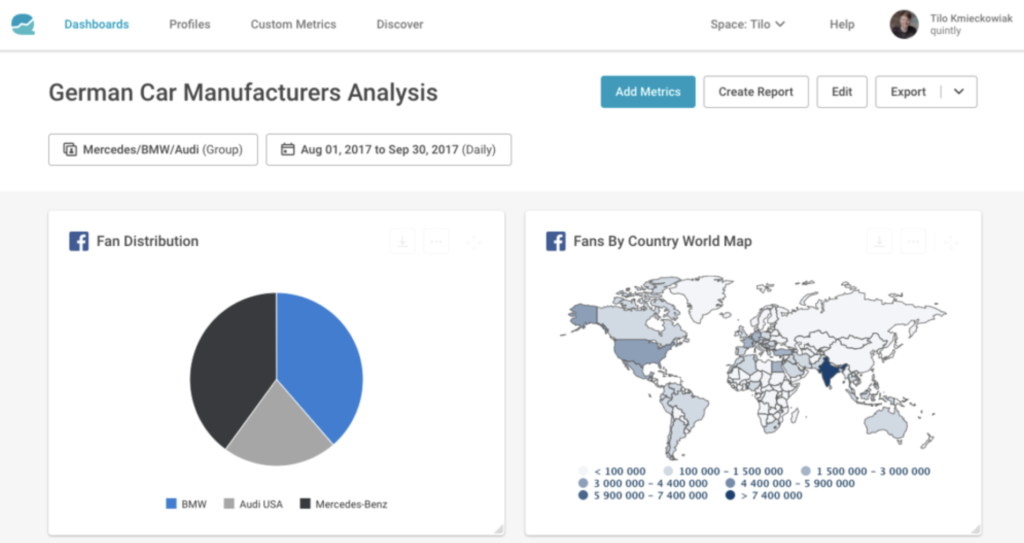Open World Map widget more options
The height and width of the screenshot is (543, 1024).
click(913, 242)
